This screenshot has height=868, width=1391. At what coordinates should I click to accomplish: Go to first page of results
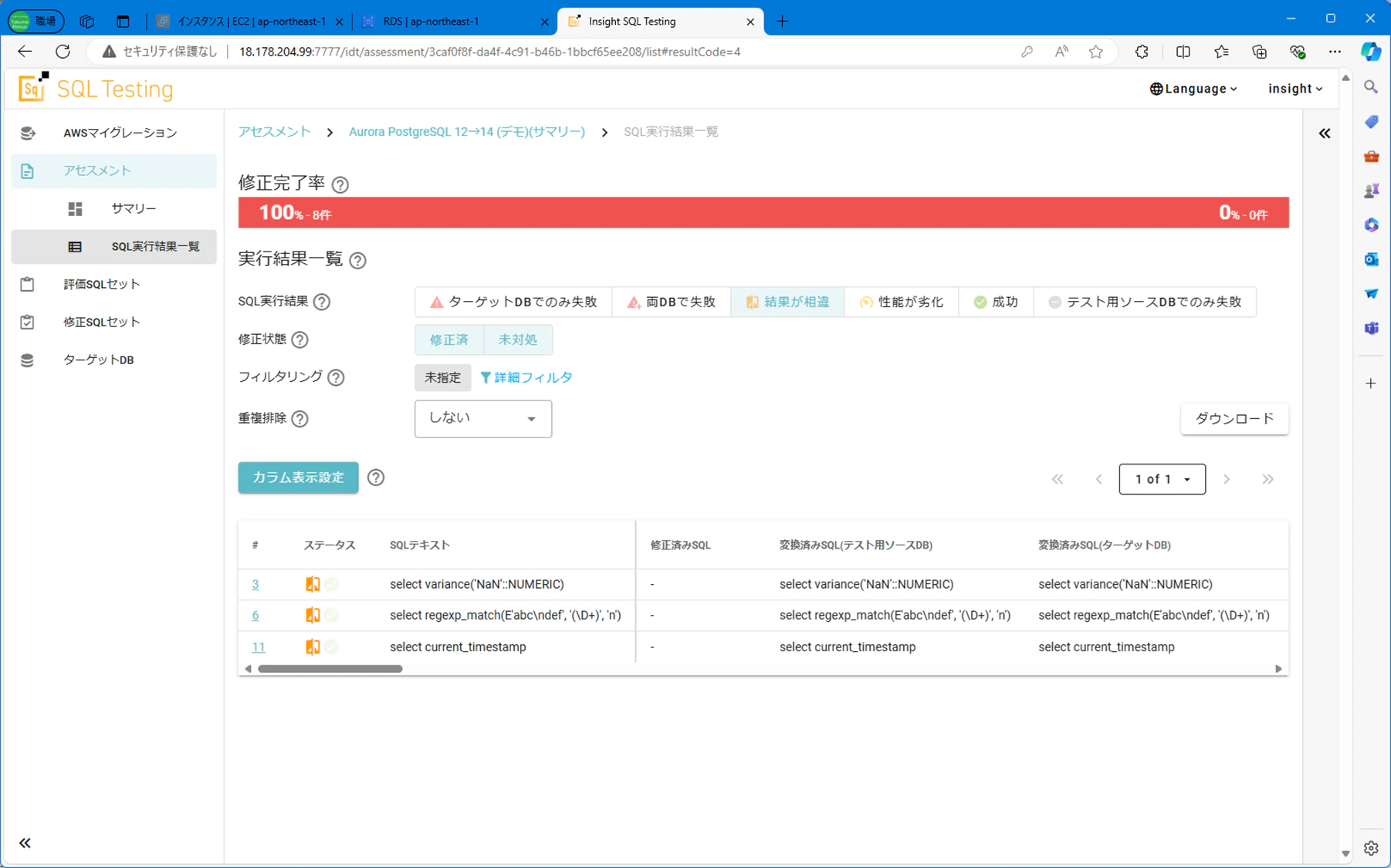[1058, 479]
